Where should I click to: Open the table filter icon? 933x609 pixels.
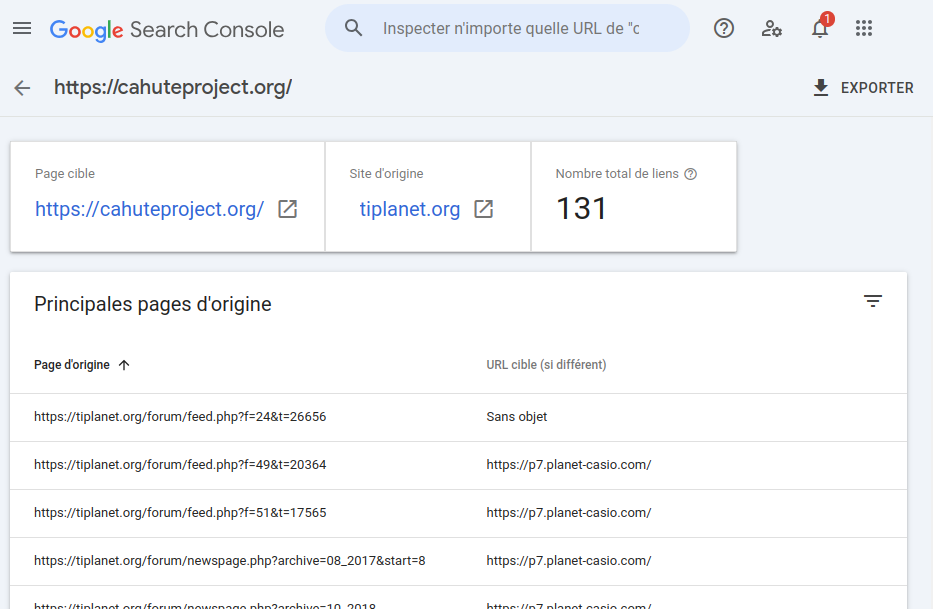[873, 301]
